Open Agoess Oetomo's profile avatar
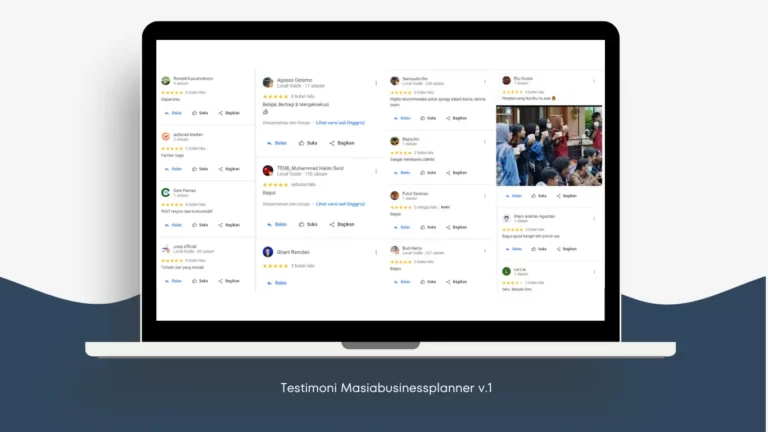The height and width of the screenshot is (432, 768). click(x=267, y=82)
